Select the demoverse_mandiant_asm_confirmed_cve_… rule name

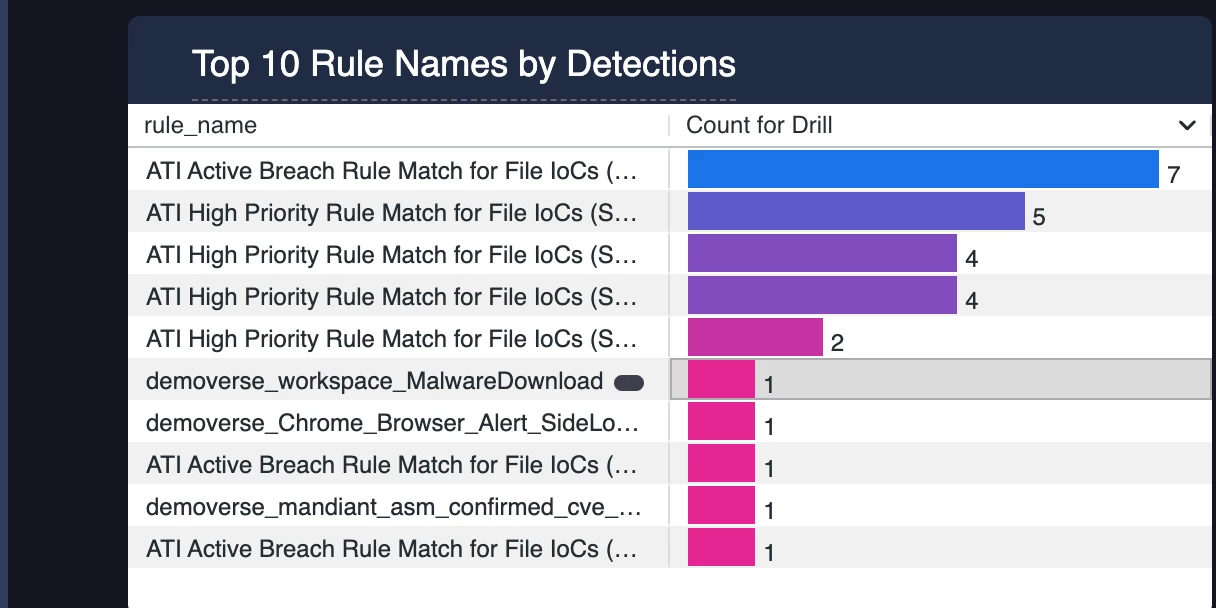pyautogui.click(x=394, y=507)
